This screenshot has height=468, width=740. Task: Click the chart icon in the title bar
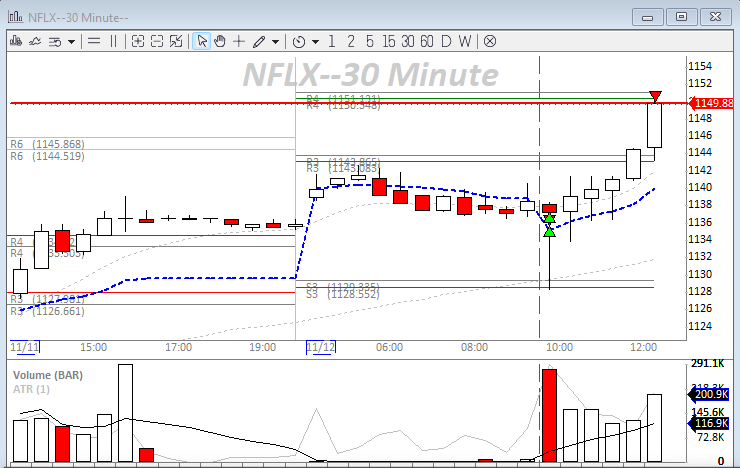pos(15,17)
